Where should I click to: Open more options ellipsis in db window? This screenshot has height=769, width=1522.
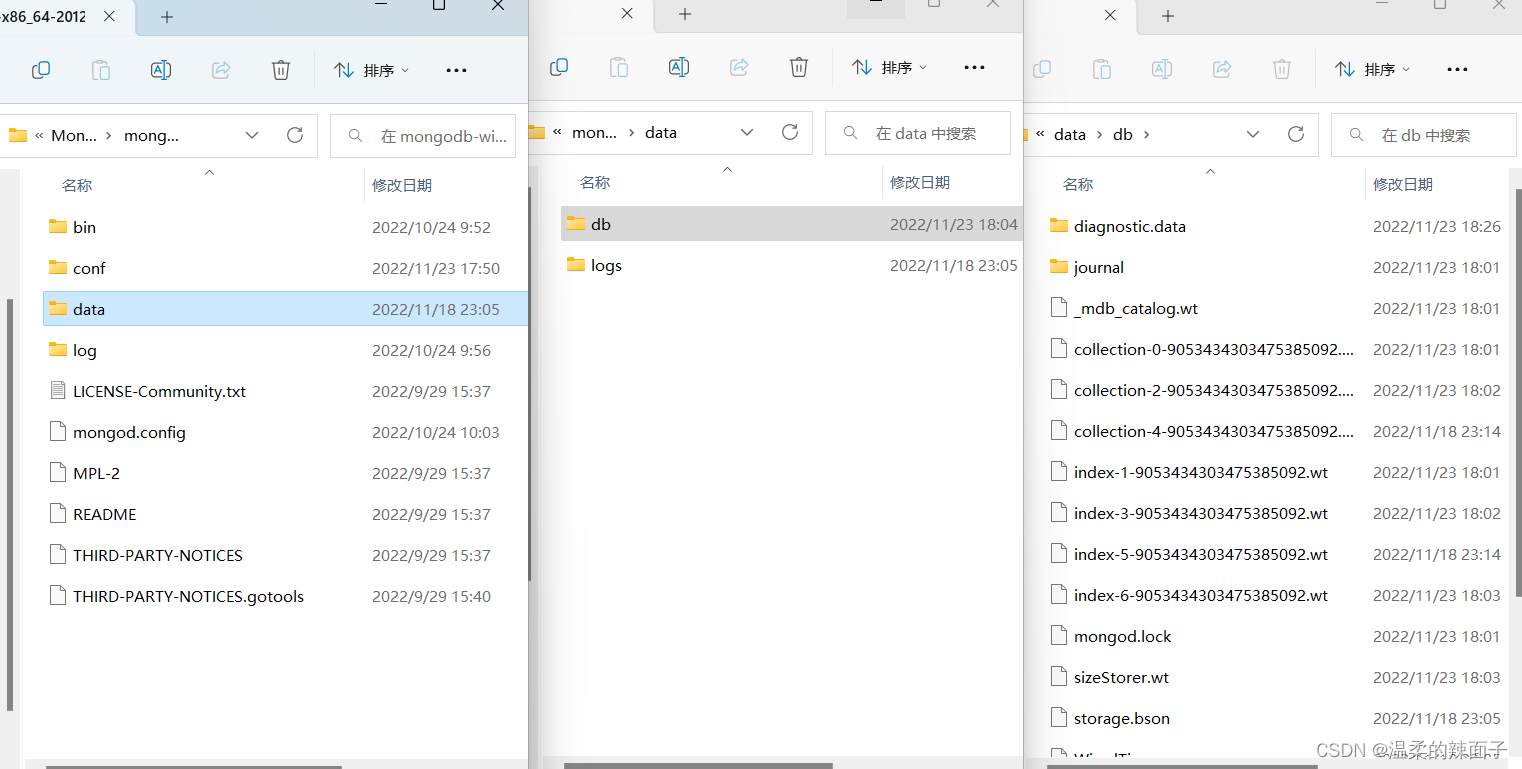1457,69
